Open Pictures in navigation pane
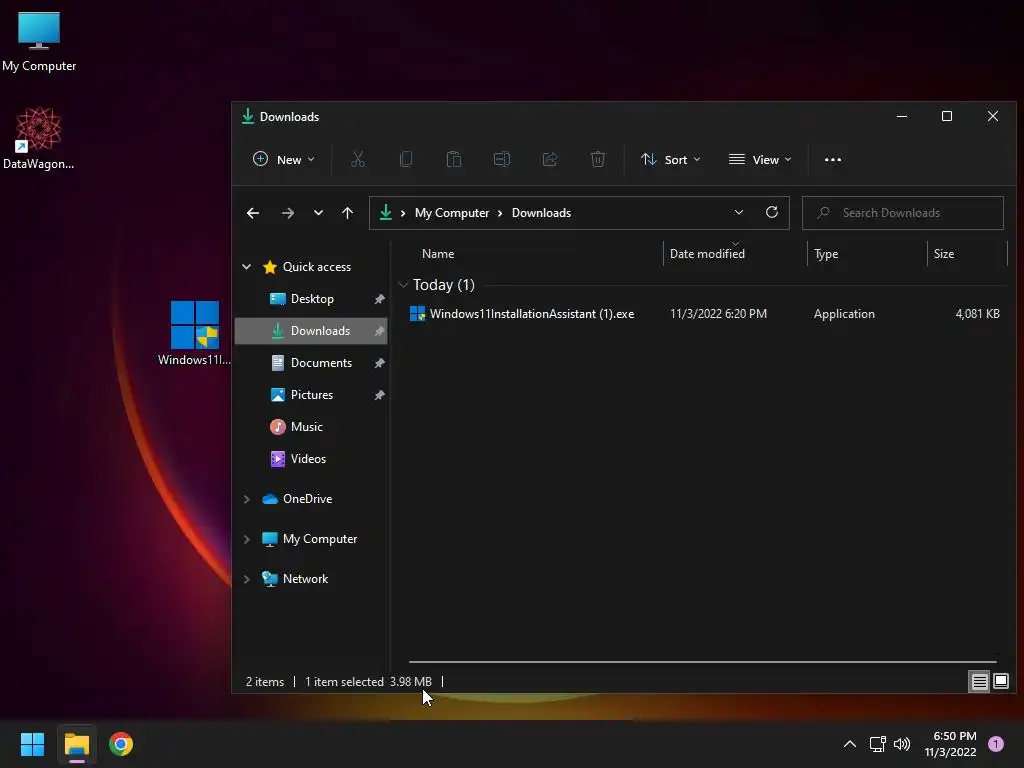Viewport: 1024px width, 768px height. [x=311, y=395]
